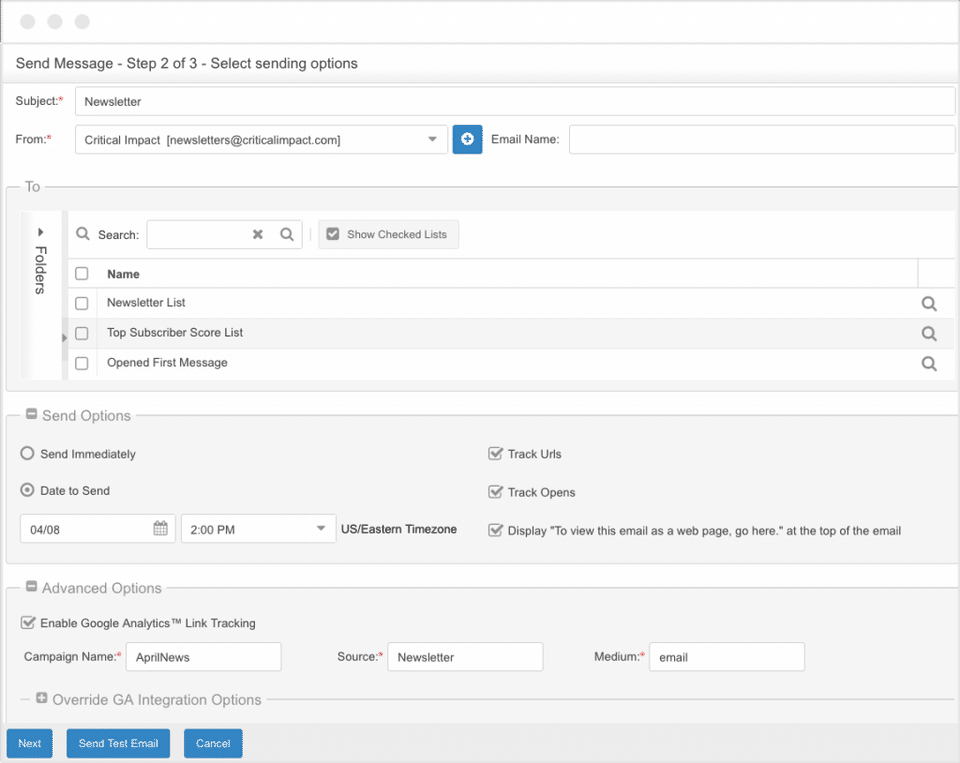Check the Opened First Message checkbox
960x763 pixels.
click(81, 363)
